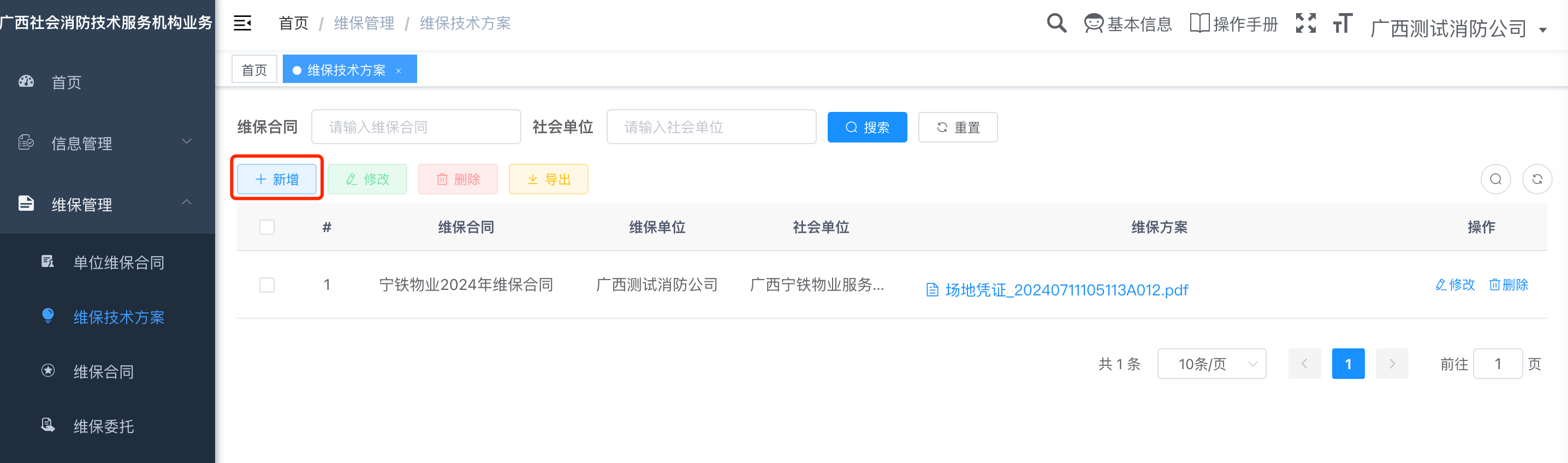Go to next page arrow
1568x463 pixels.
click(1392, 364)
